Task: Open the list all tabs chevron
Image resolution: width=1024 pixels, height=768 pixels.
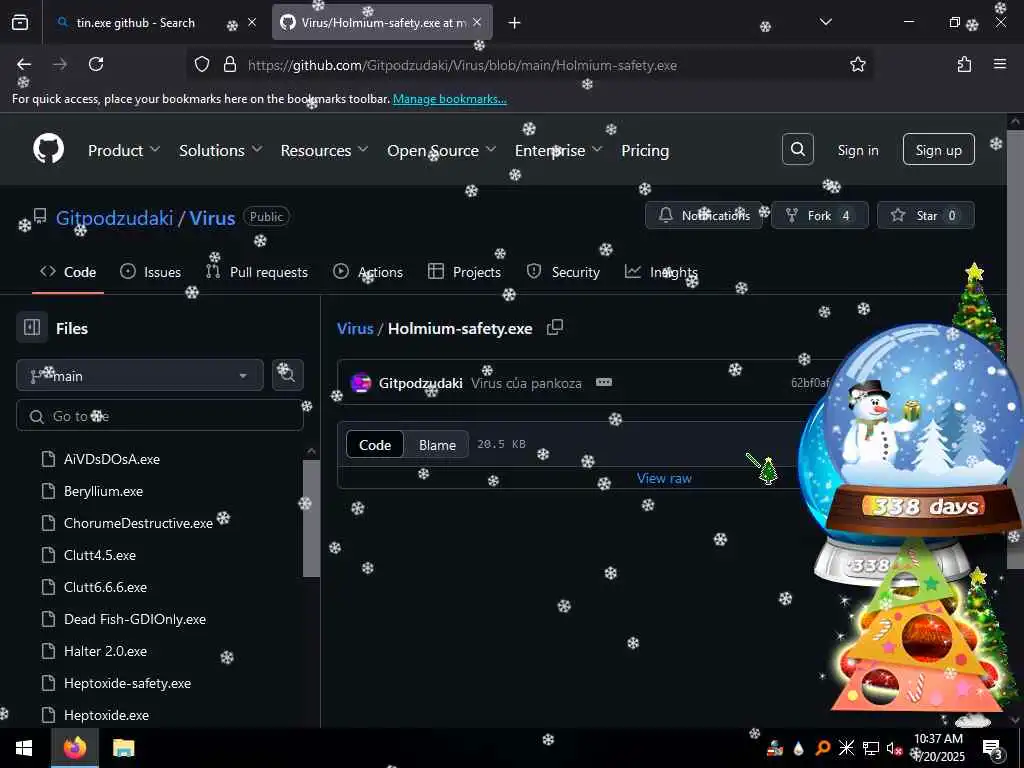Action: (825, 22)
